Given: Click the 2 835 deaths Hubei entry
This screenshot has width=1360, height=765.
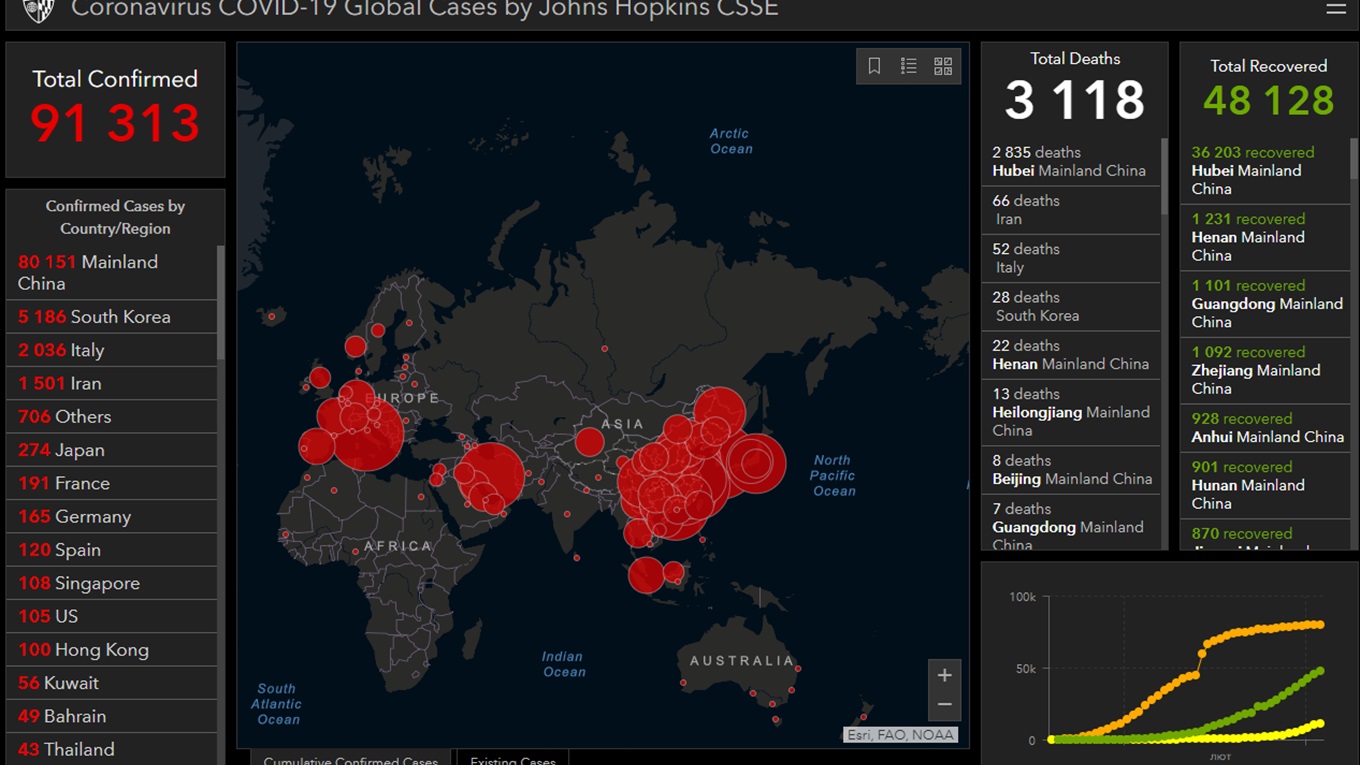Looking at the screenshot, I should tap(1071, 162).
